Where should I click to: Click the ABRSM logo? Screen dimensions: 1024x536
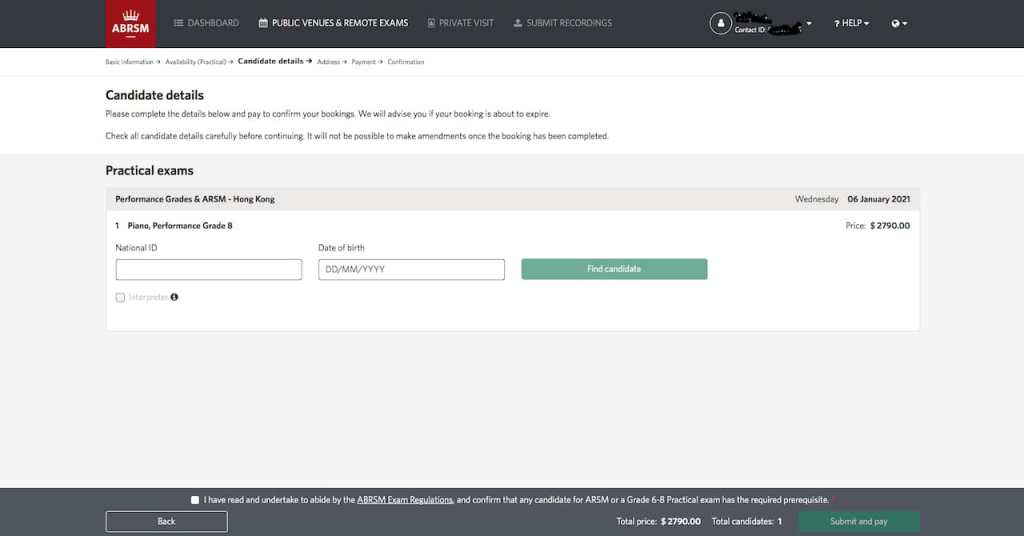(131, 24)
